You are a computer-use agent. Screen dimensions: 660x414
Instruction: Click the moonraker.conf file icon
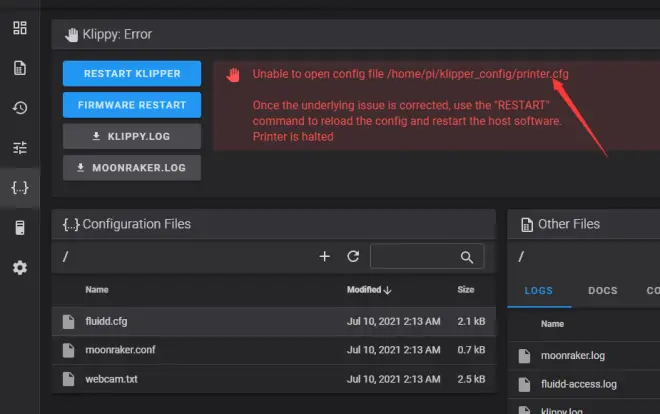click(x=68, y=350)
